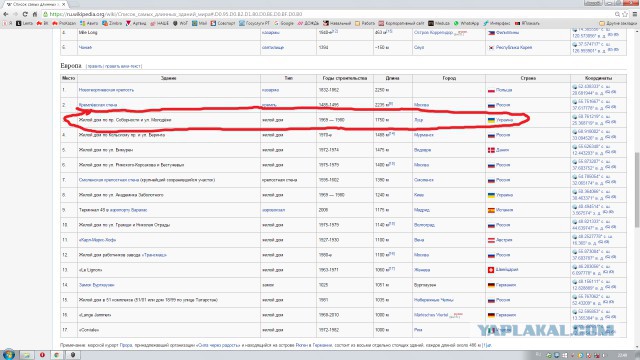
Task: Expand the Работа bookmarks folder
Action: (x=365, y=23)
